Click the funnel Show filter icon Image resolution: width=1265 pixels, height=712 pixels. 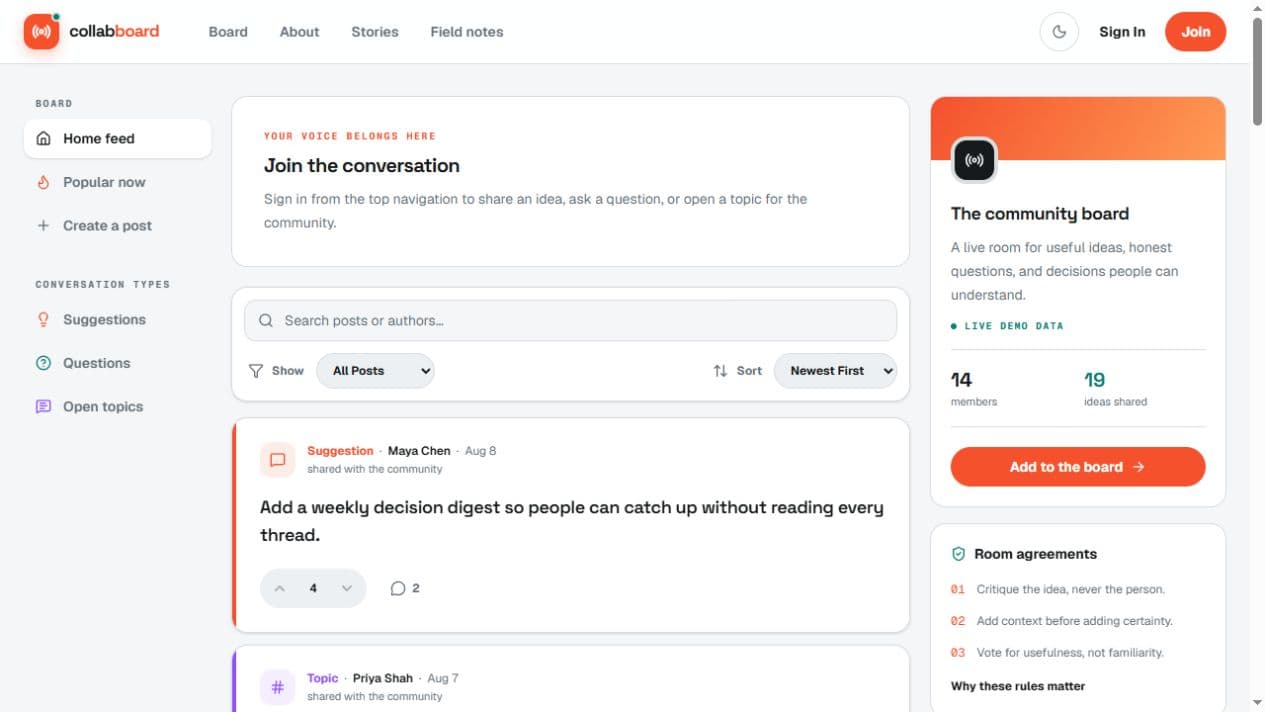pos(256,371)
